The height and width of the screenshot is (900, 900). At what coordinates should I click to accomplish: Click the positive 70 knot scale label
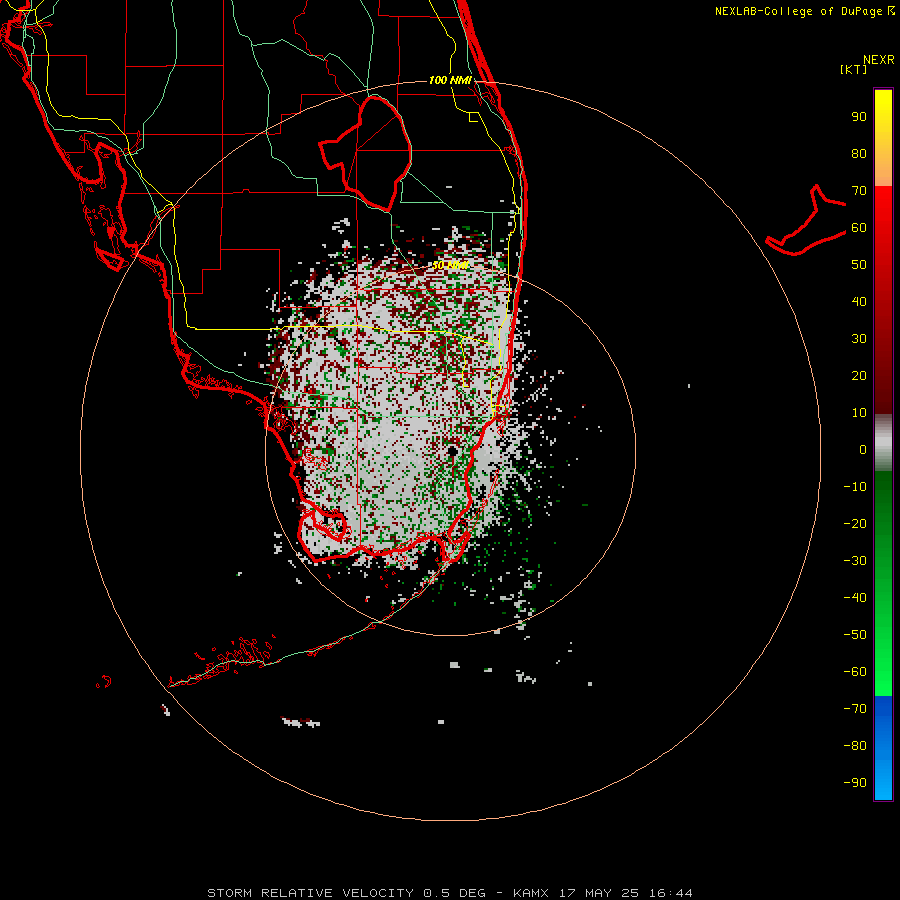coord(859,191)
